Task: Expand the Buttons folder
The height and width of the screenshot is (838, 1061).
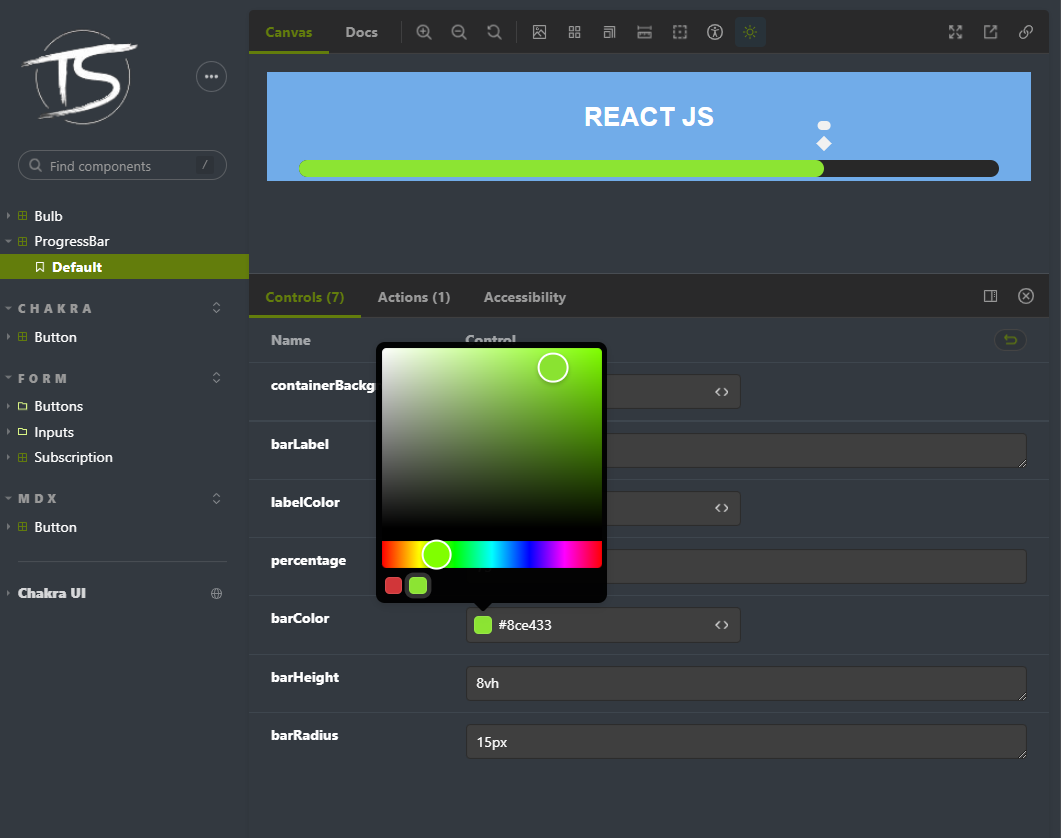Action: click(58, 406)
